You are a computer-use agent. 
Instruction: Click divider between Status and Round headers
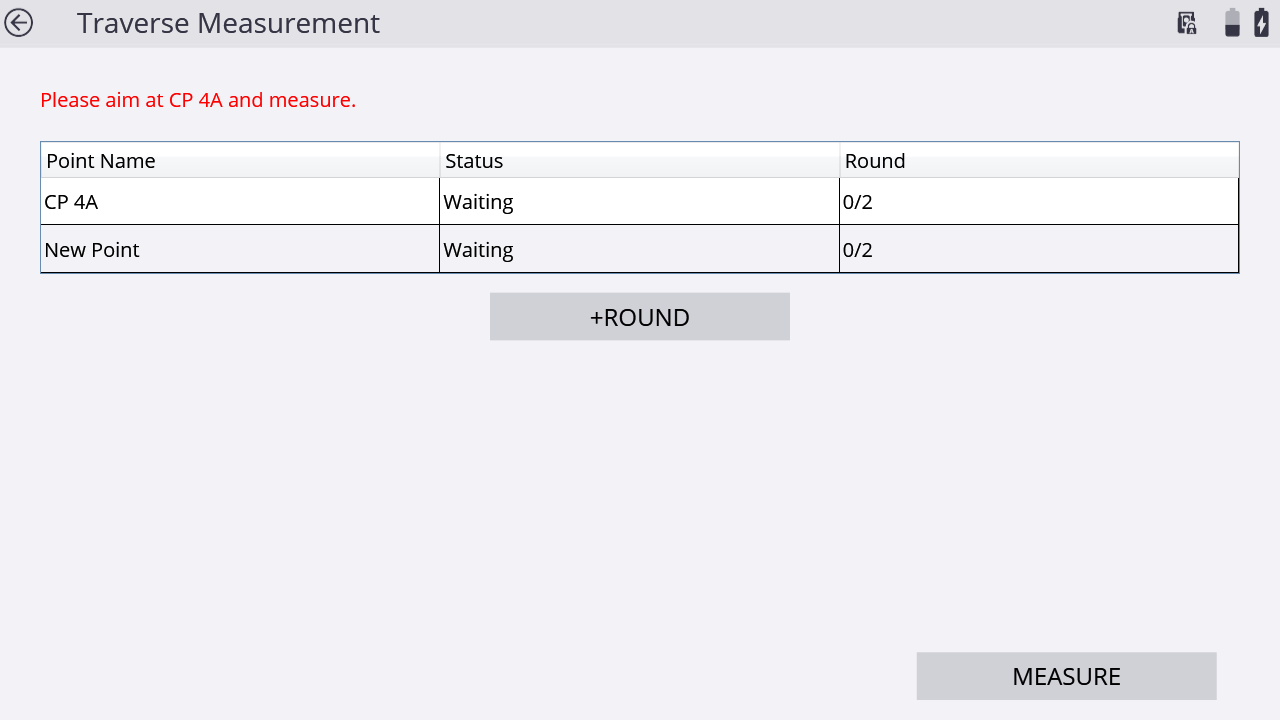[x=840, y=160]
